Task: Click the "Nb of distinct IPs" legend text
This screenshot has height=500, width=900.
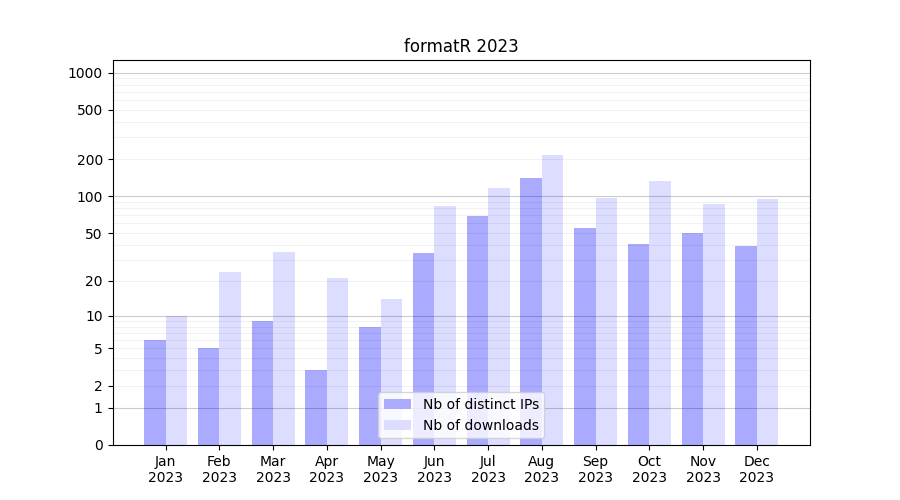Action: click(480, 404)
